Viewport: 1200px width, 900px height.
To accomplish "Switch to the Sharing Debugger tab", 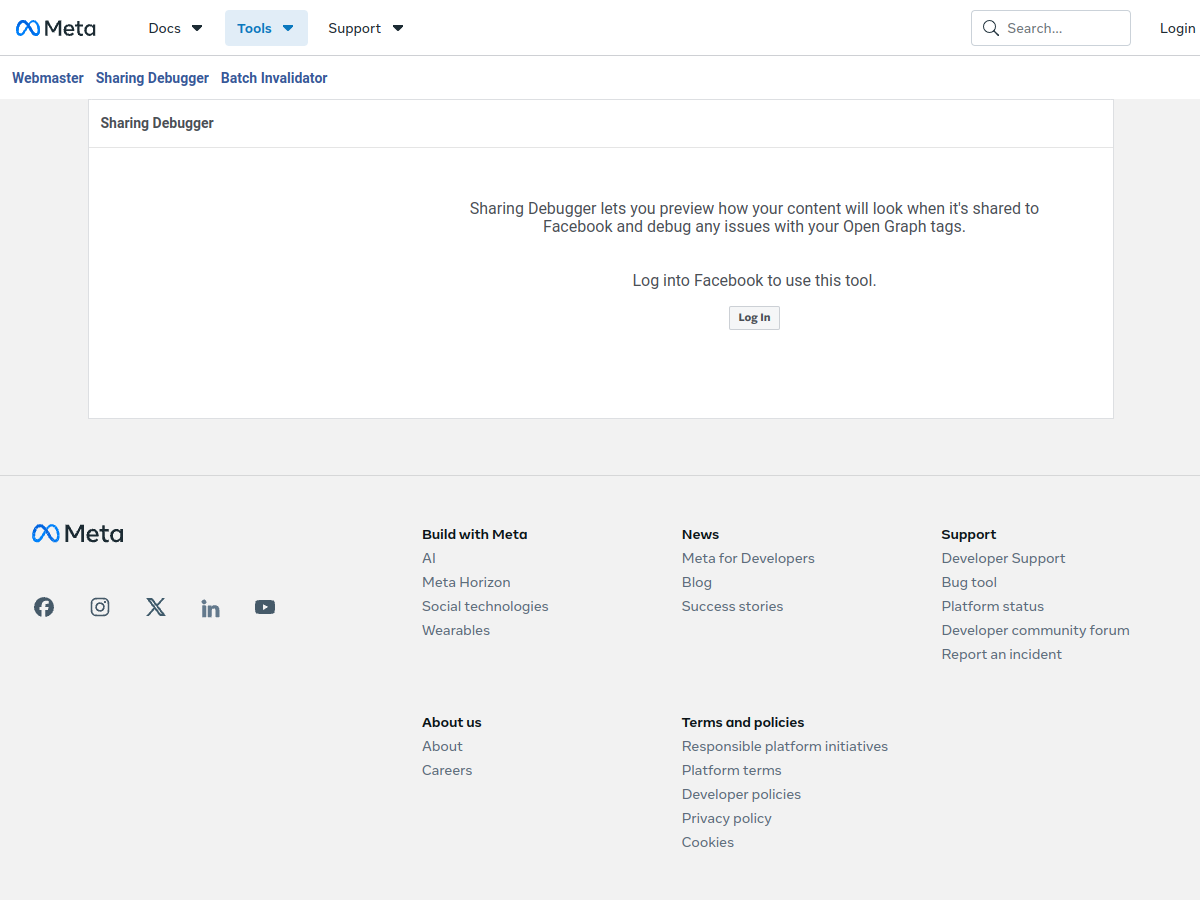I will (x=152, y=78).
